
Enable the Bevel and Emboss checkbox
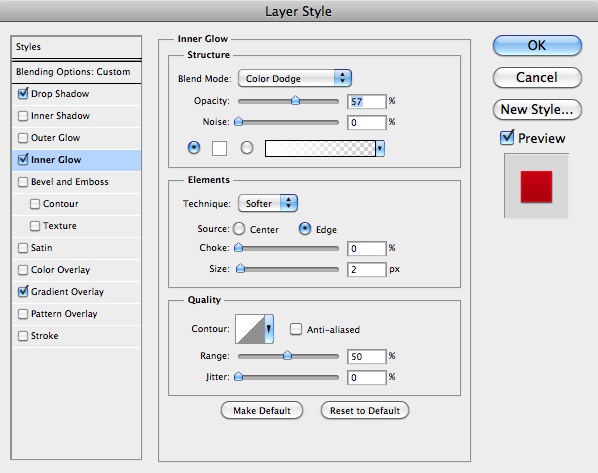click(x=23, y=182)
